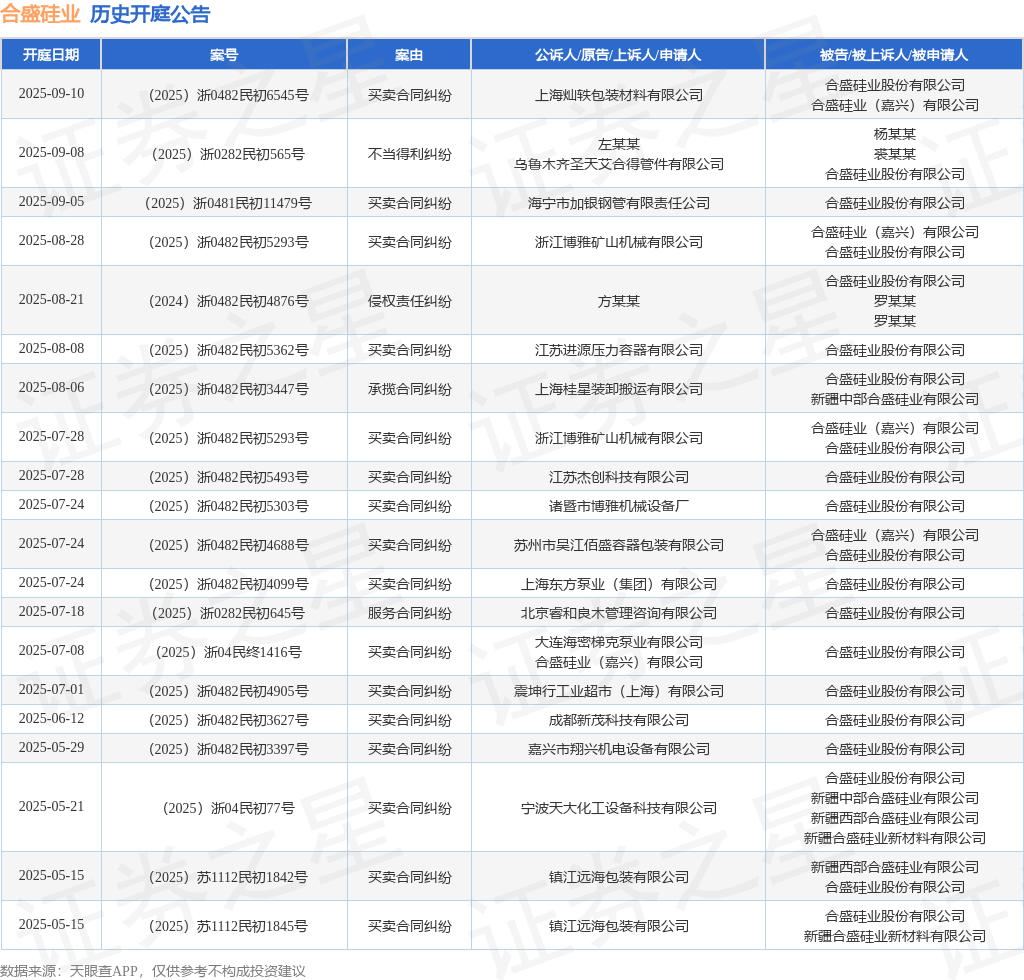The image size is (1024, 980).
Task: Click plaintiff 苏州市吴江佰盛容器包装有限公司
Action: 618,545
